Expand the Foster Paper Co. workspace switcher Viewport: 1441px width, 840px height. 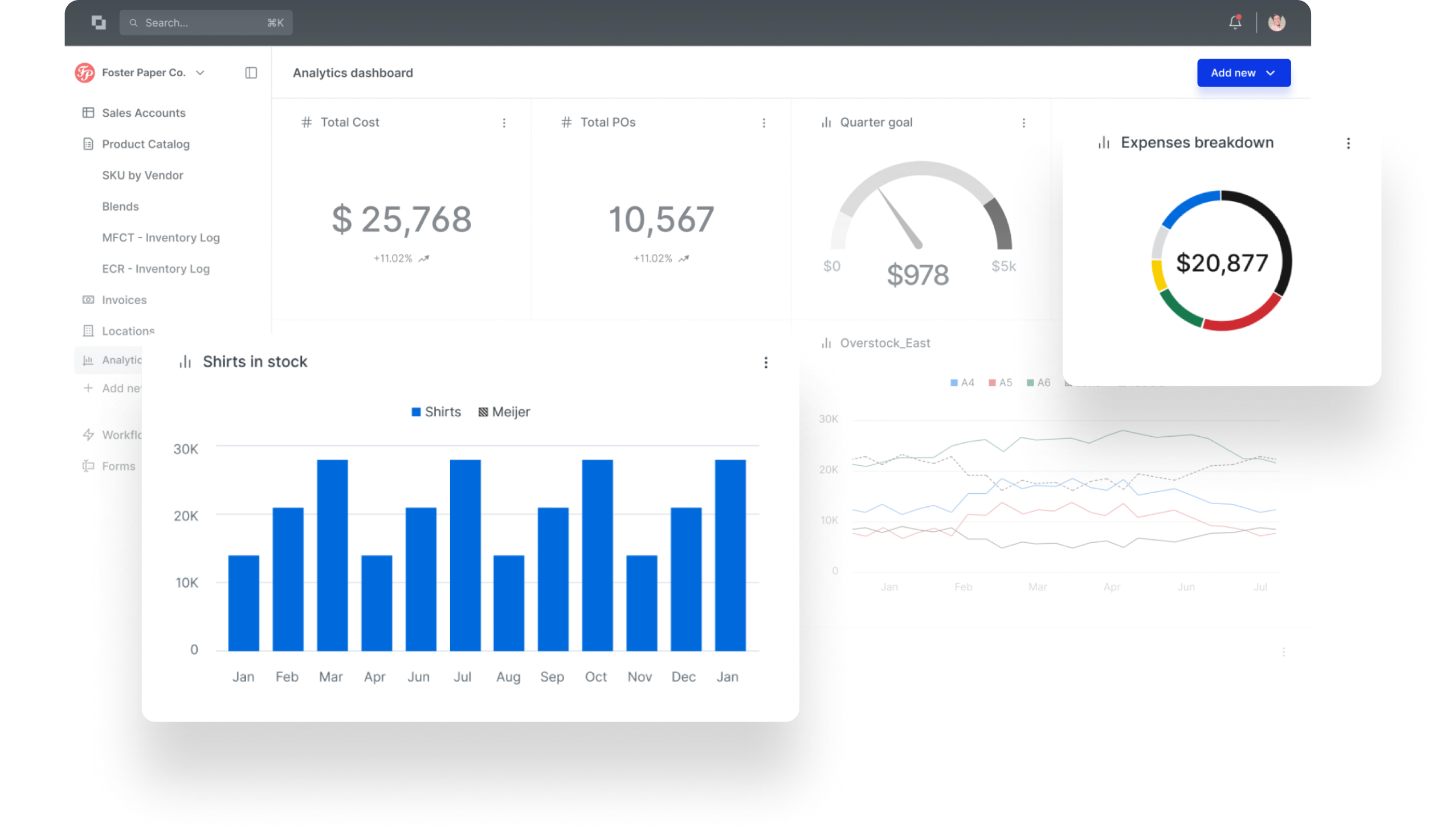140,72
